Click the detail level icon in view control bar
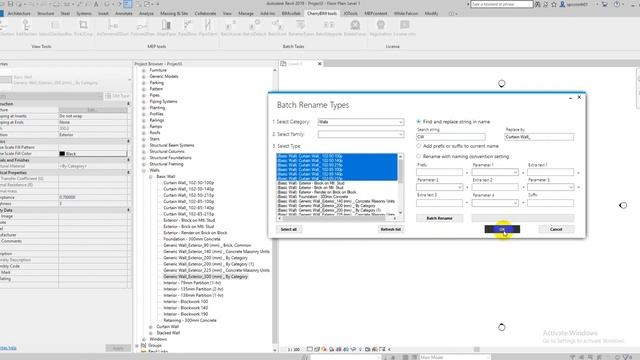This screenshot has width=640, height=360. 310,349
